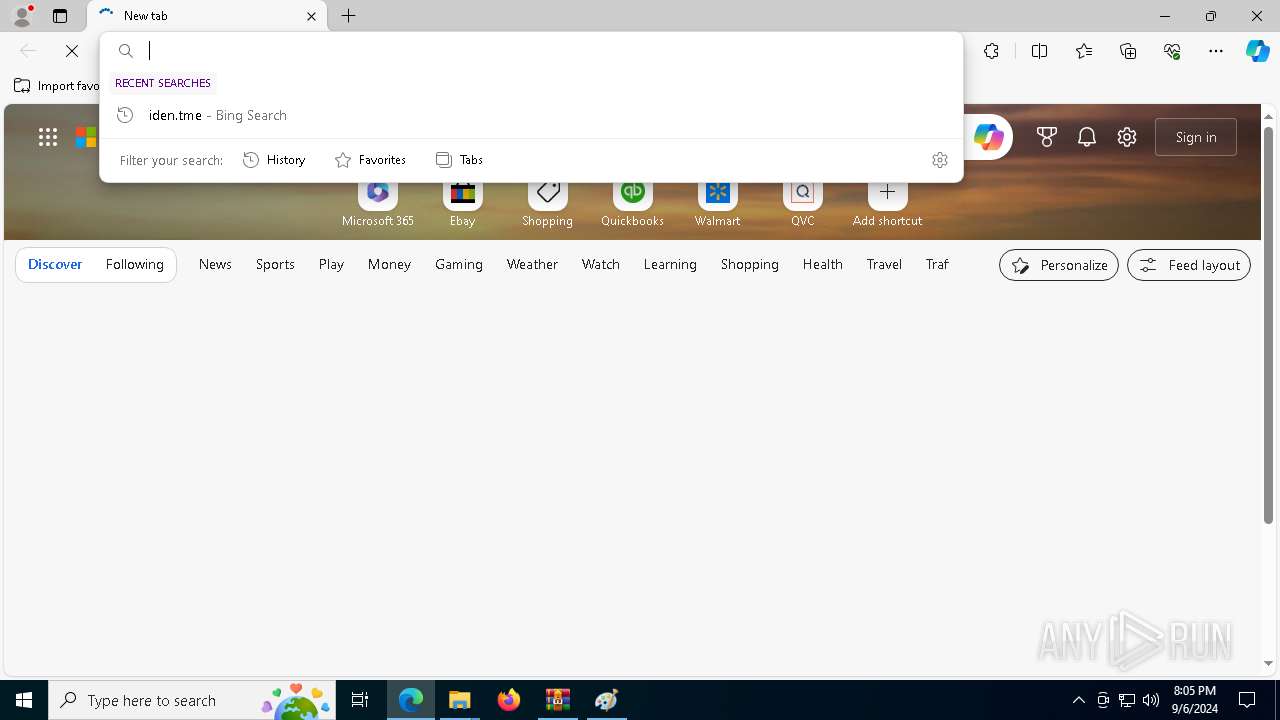The image size is (1280, 720).
Task: Open the Copilot button on page
Action: (x=988, y=137)
